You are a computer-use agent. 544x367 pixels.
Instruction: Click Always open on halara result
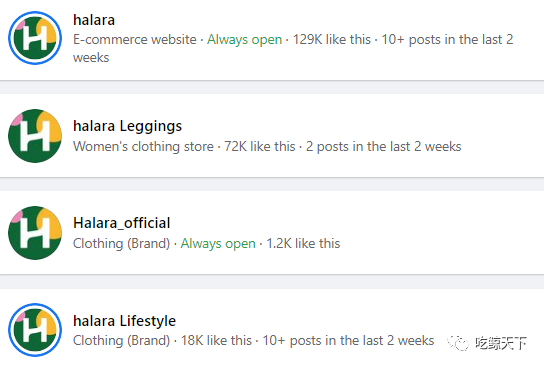tap(245, 40)
